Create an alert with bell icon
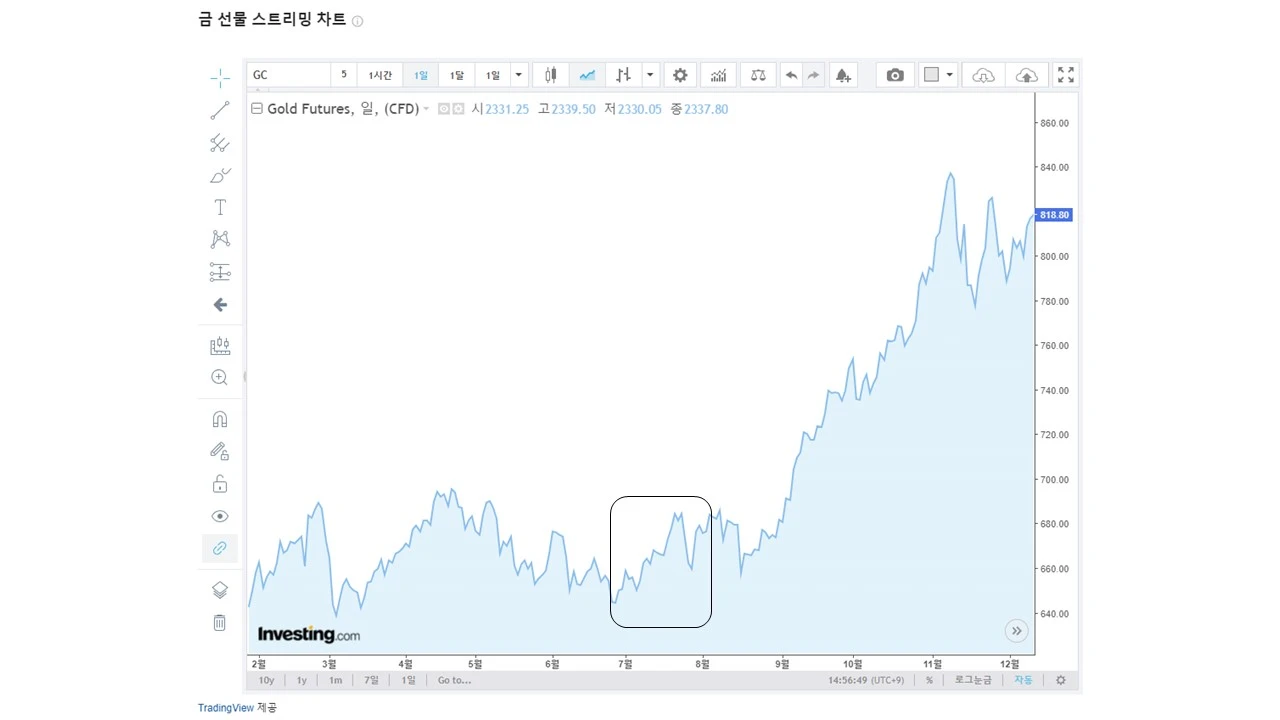 click(843, 75)
